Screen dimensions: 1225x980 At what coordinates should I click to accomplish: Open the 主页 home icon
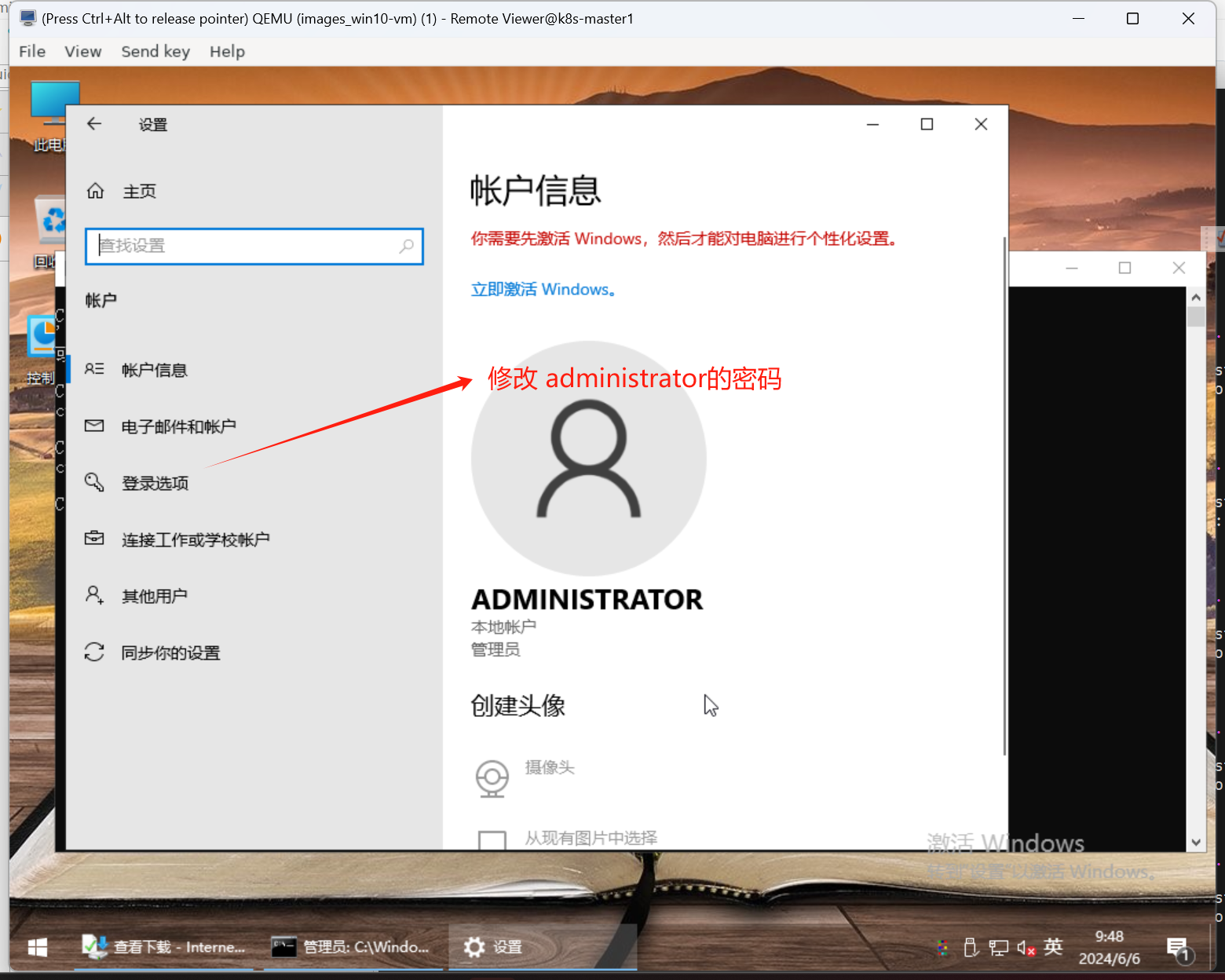pyautogui.click(x=95, y=191)
